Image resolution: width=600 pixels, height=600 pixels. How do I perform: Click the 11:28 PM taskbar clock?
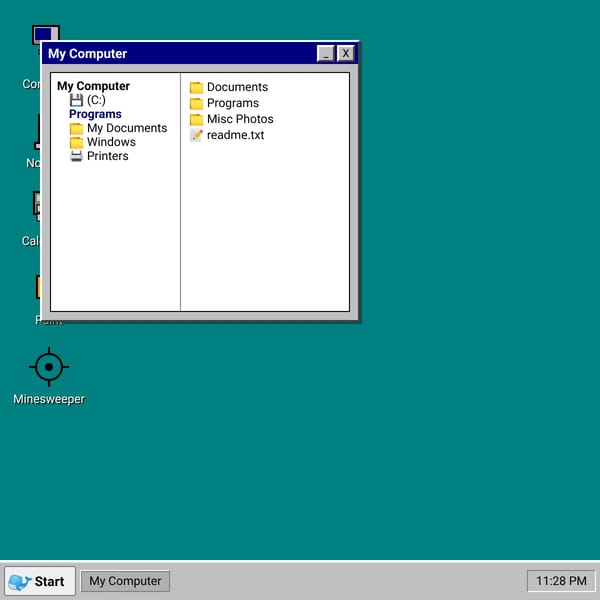[x=561, y=581]
